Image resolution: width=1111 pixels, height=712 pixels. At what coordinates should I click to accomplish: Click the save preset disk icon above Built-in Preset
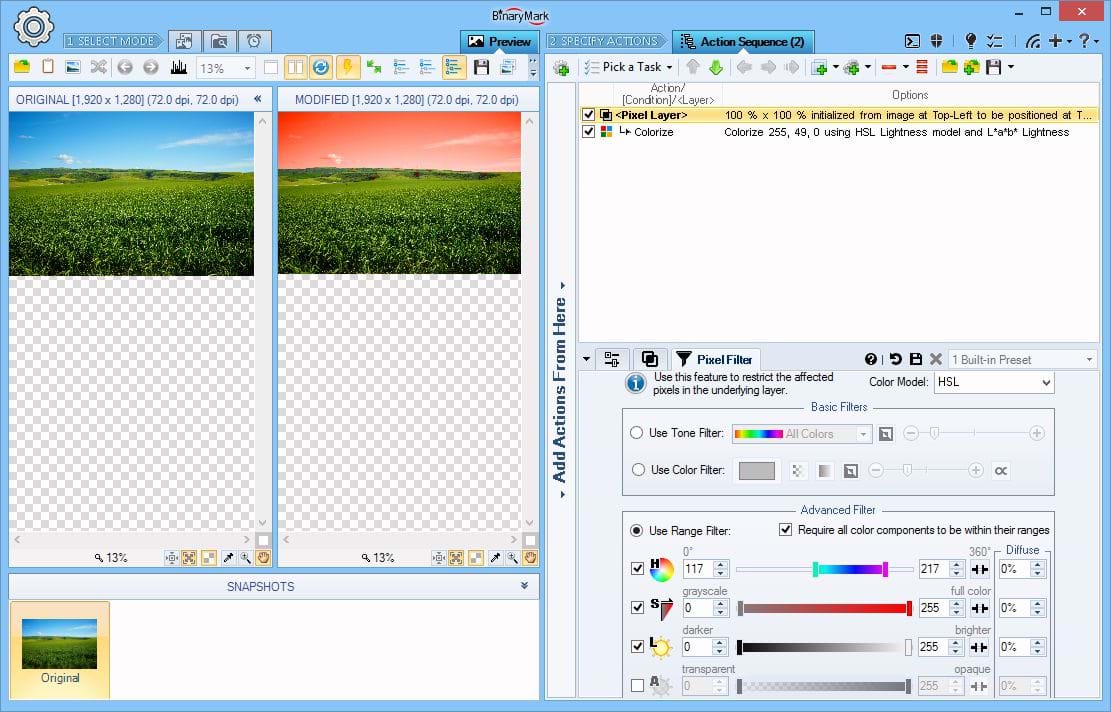[916, 358]
